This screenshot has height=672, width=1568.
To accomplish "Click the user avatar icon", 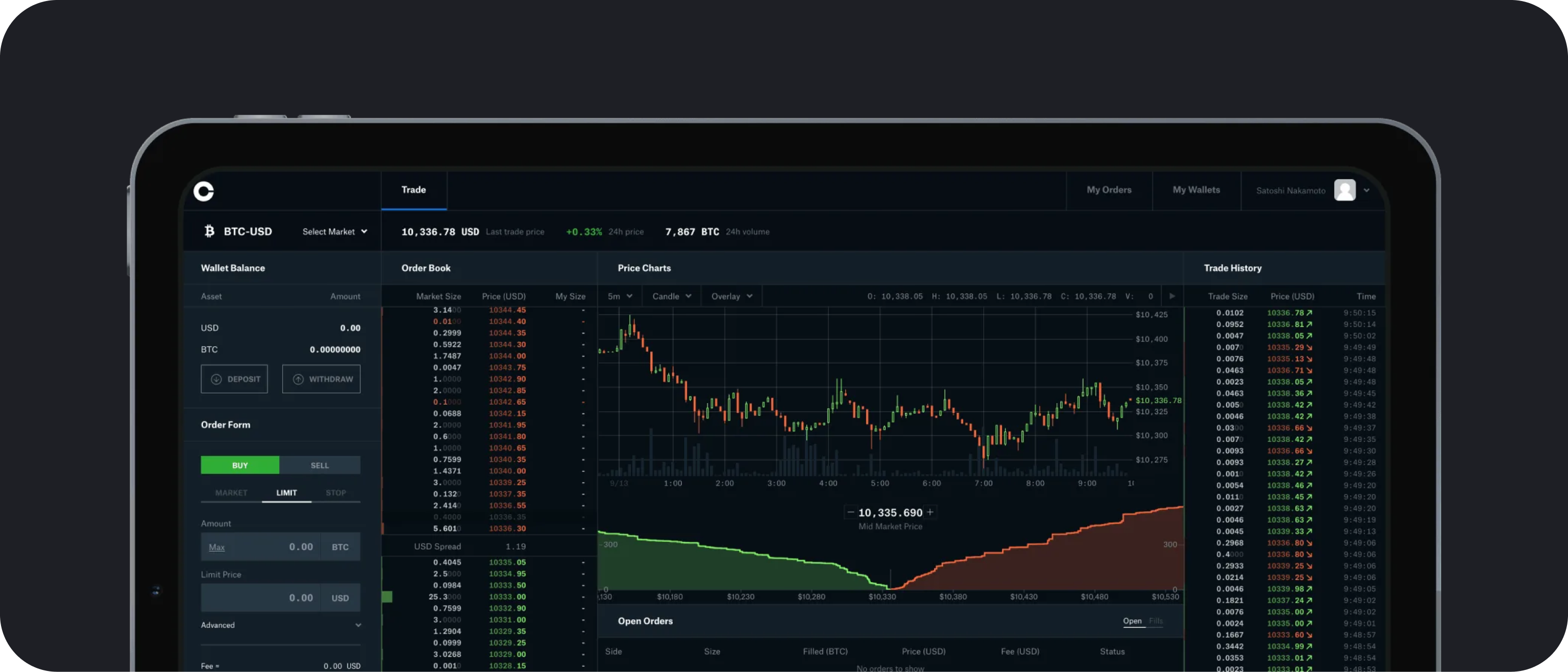I will tap(1344, 190).
